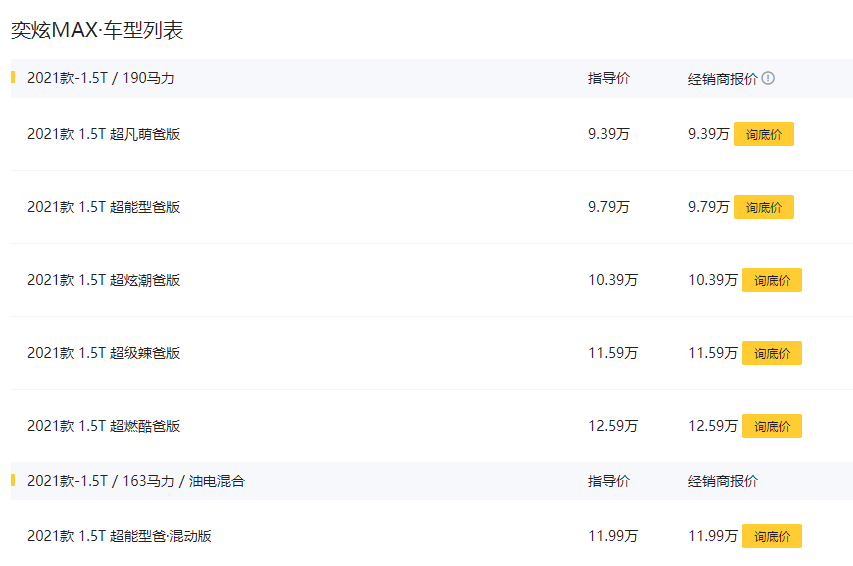Open the 2021款 1.5T 超凡萌爸版 model link
The image size is (853, 566).
[x=103, y=134]
